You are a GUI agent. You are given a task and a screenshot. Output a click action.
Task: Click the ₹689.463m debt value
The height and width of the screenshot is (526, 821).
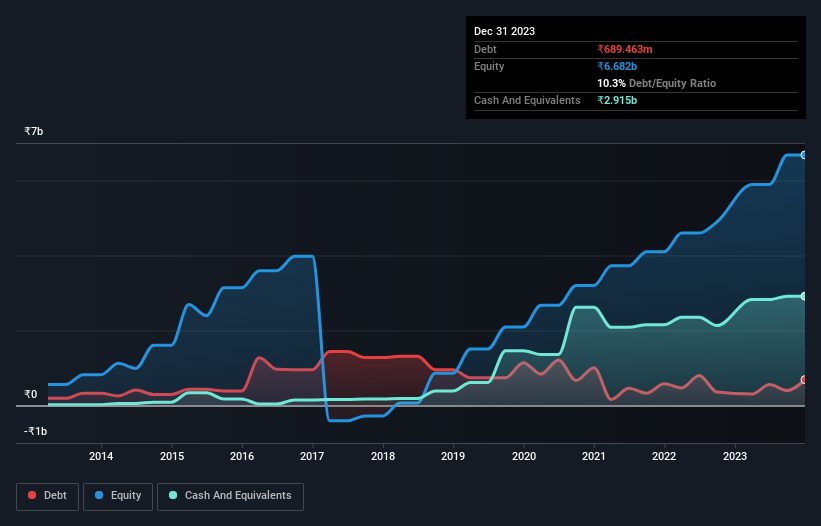[625, 49]
